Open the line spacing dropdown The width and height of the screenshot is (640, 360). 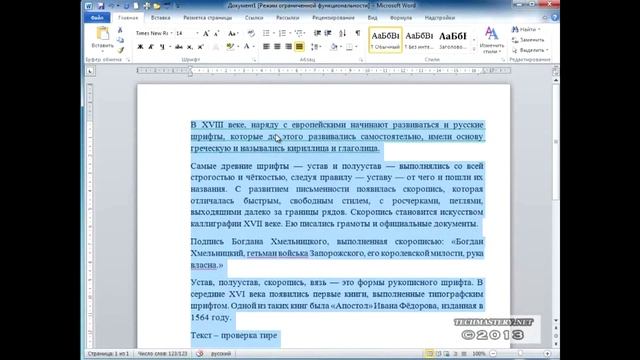[x=316, y=47]
